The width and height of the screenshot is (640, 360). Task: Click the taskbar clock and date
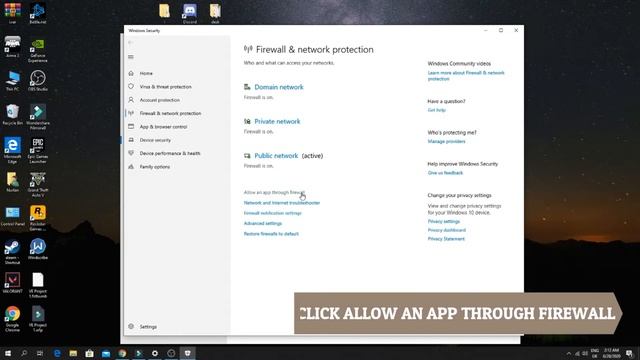click(x=611, y=353)
